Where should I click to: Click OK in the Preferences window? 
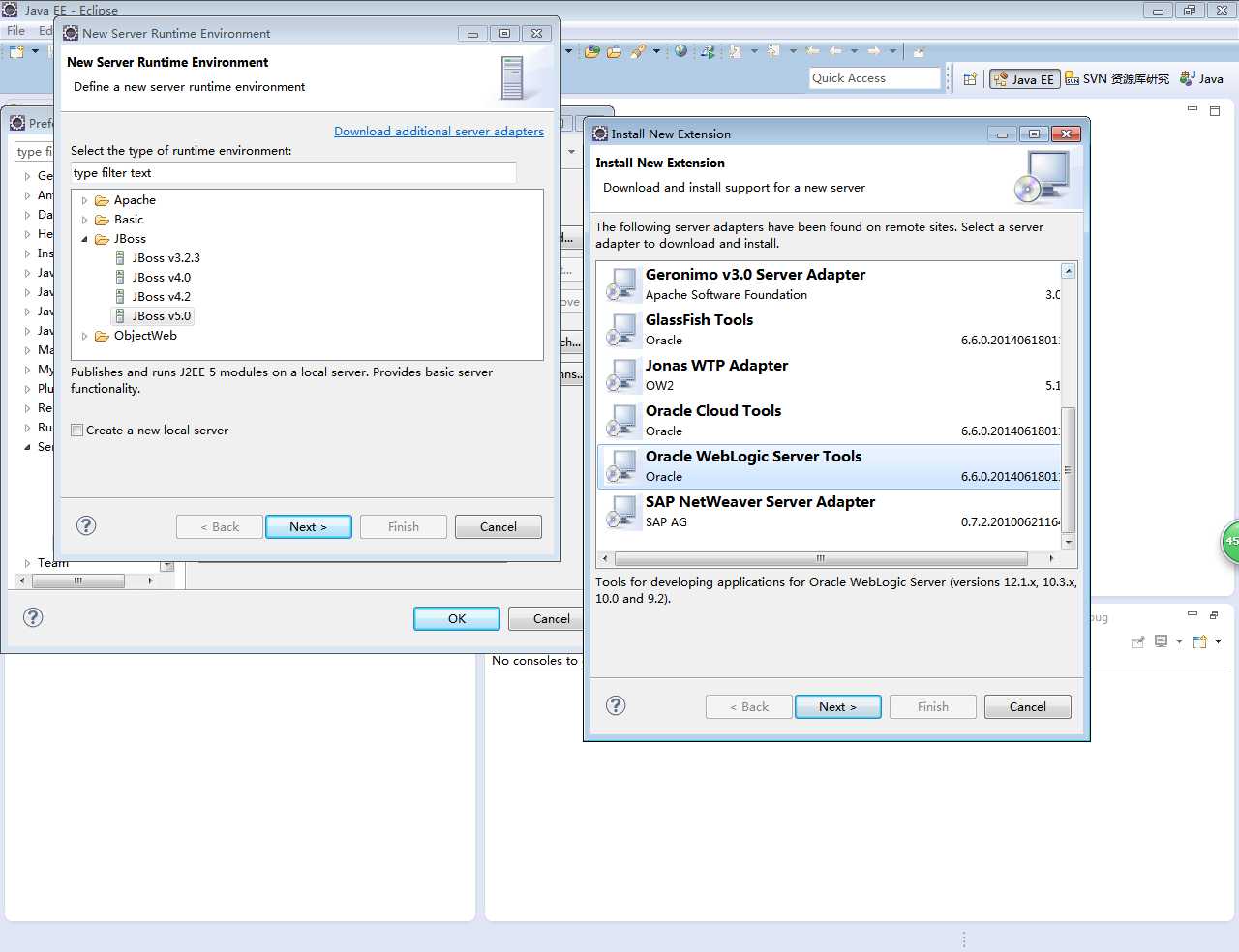457,618
